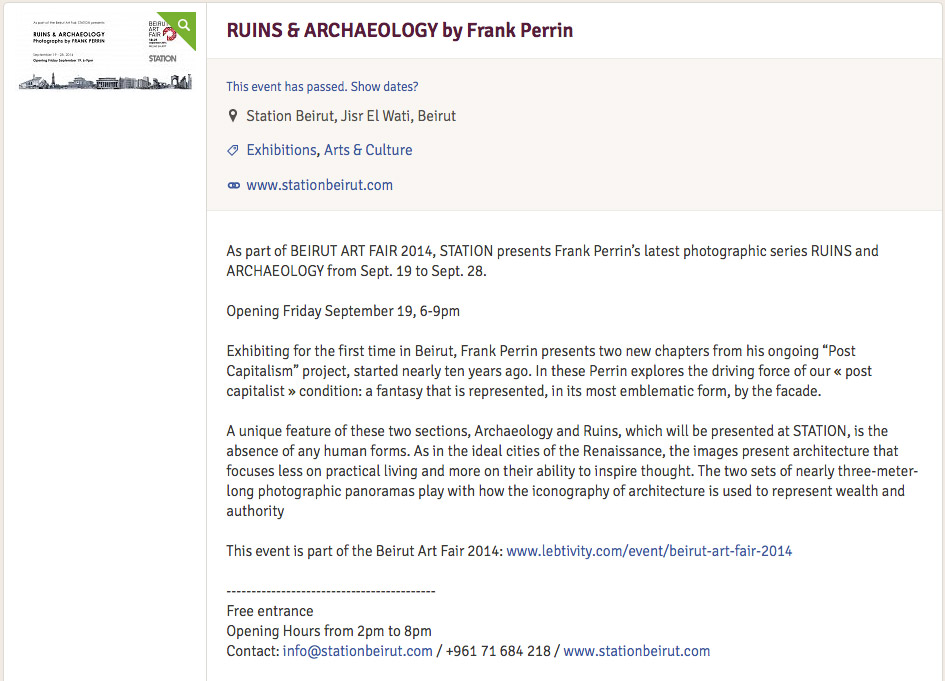Visit www.stationbeirut.com in the contact line

pyautogui.click(x=636, y=651)
